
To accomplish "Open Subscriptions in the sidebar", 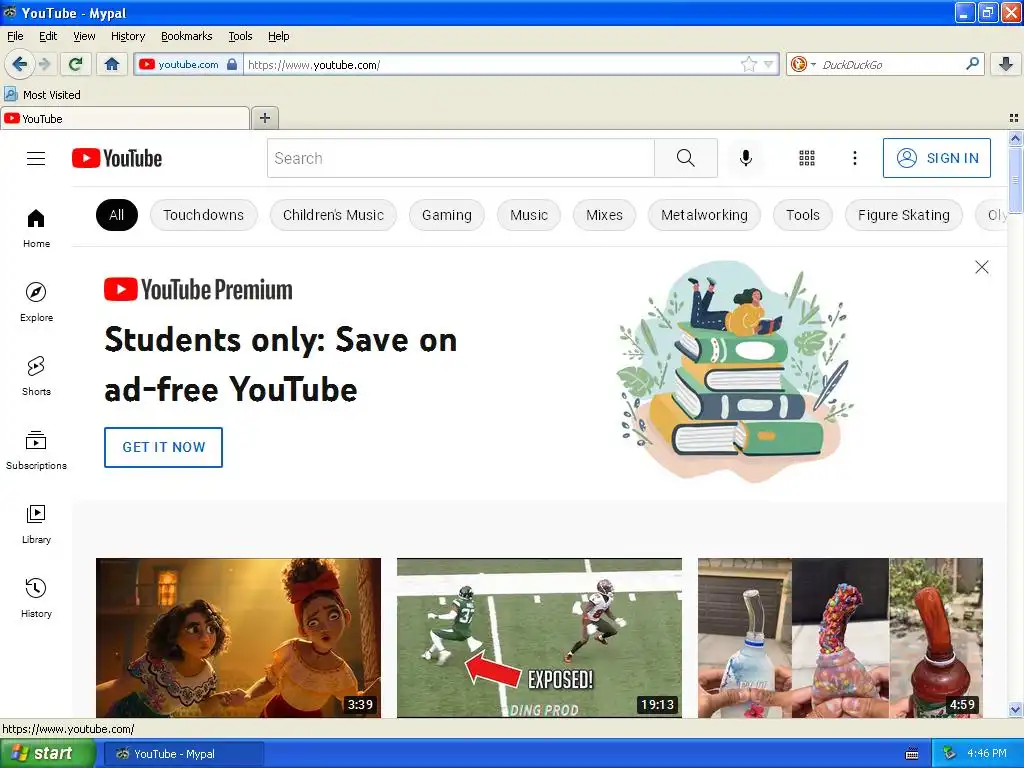I will click(x=36, y=451).
